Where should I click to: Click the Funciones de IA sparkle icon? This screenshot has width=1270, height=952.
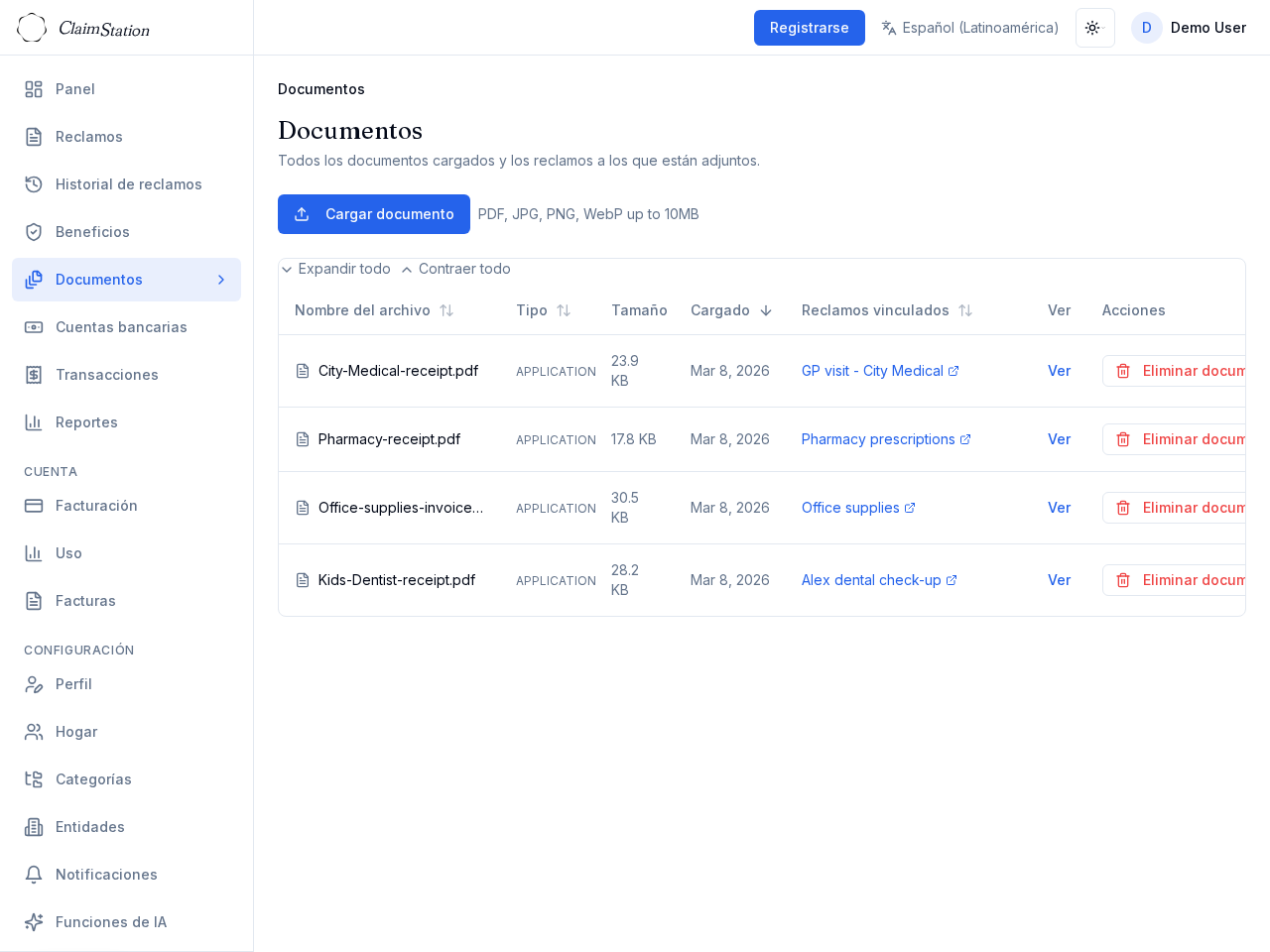(x=34, y=922)
